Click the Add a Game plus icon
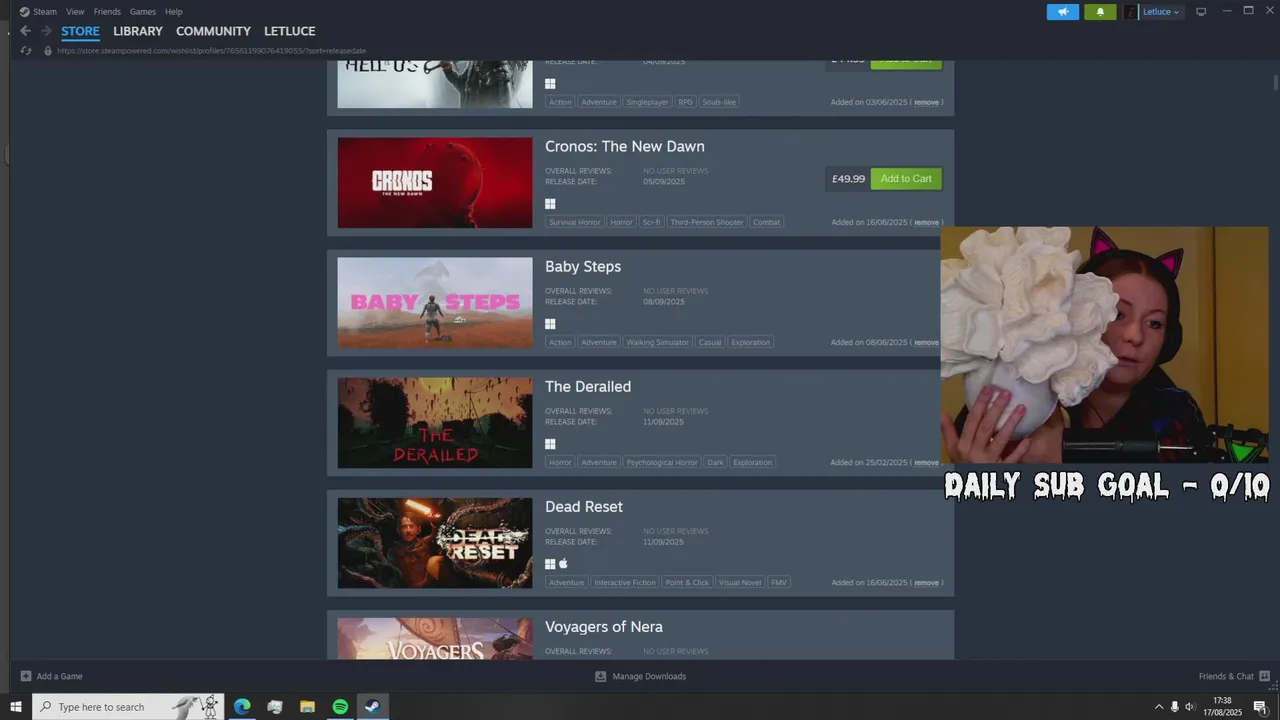This screenshot has height=720, width=1280. (x=26, y=676)
